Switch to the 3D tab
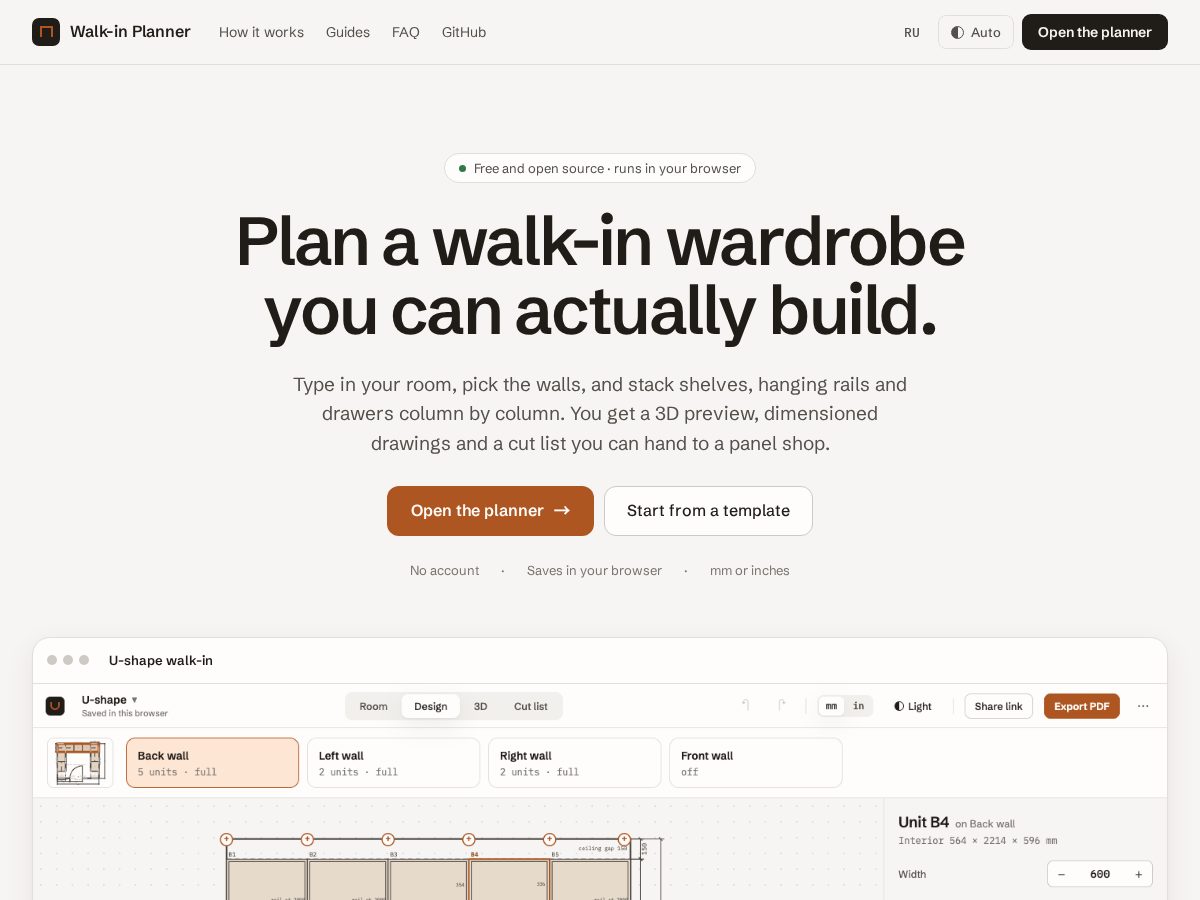This screenshot has height=900, width=1200. (x=481, y=706)
